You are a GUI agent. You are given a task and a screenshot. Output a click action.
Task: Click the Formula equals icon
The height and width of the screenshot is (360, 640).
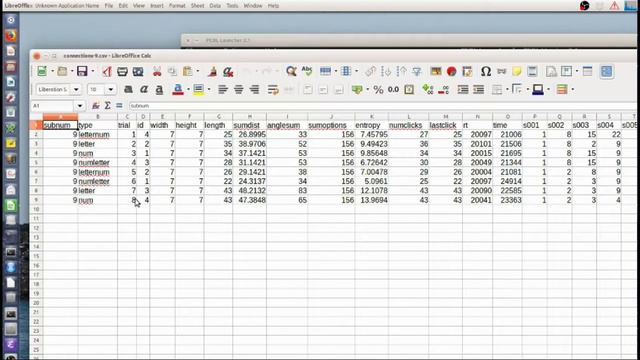pos(119,106)
